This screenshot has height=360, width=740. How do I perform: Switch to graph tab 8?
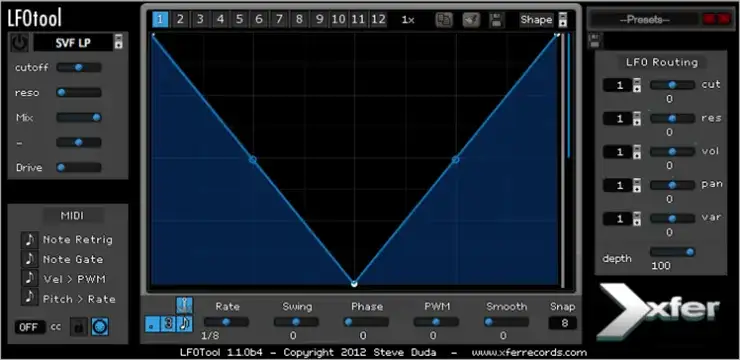point(299,20)
